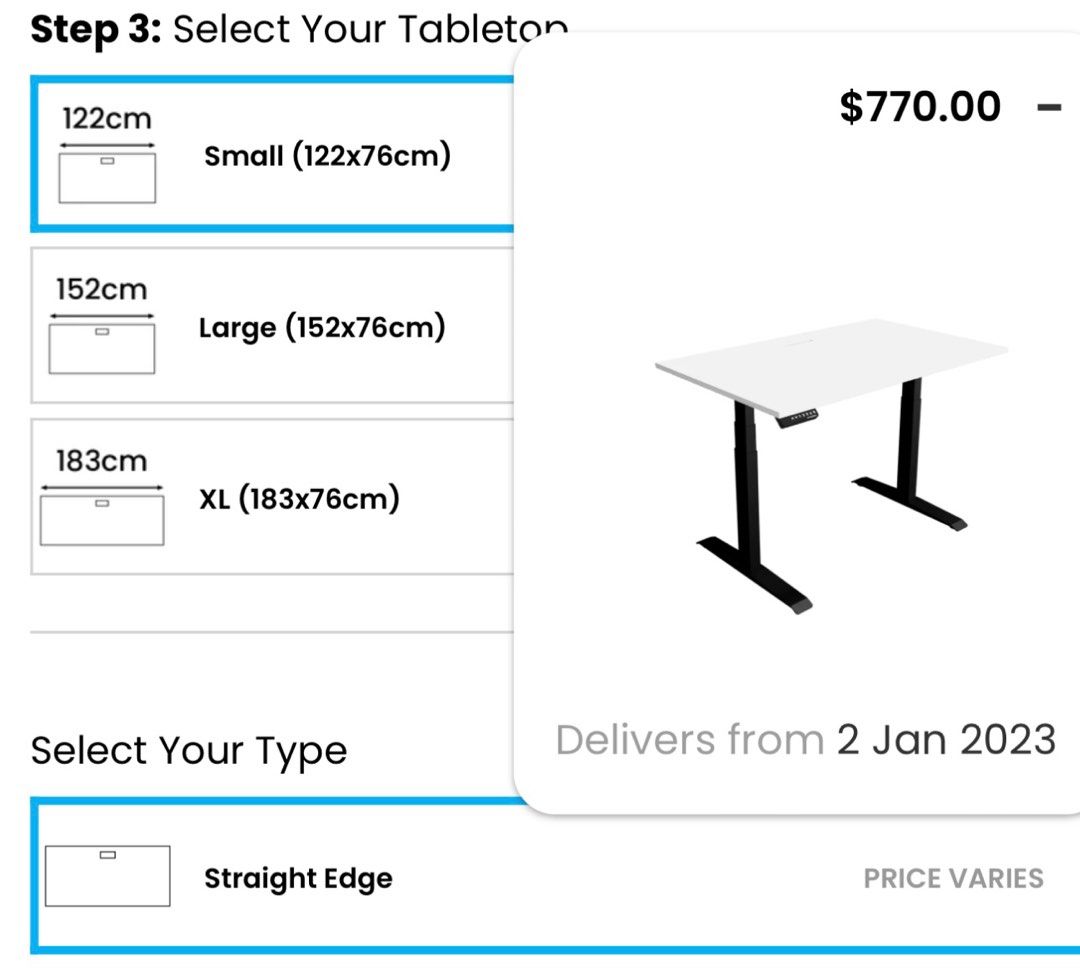
Task: Select the Small tabletop size diagram icon
Action: pyautogui.click(x=107, y=174)
